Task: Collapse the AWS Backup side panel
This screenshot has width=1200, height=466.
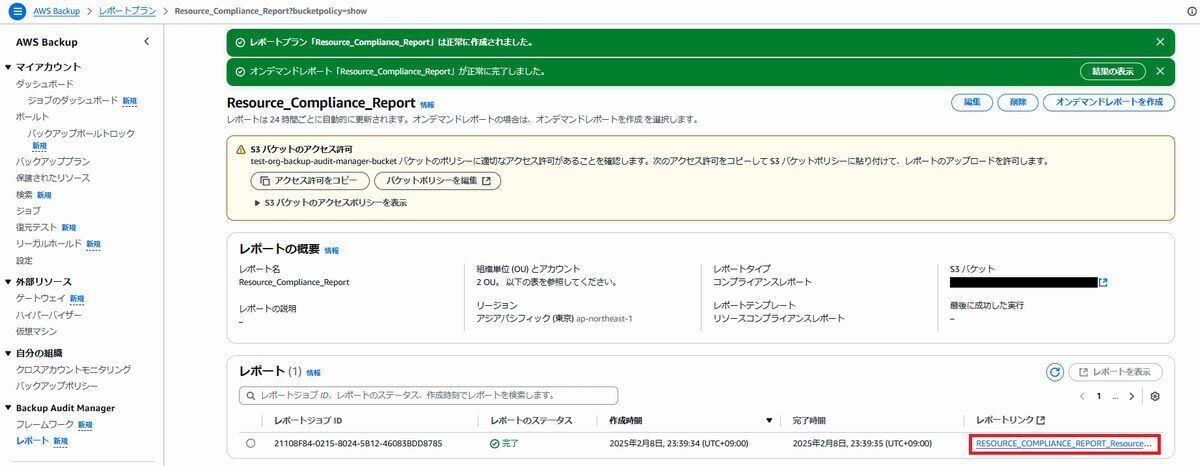Action: coord(147,41)
